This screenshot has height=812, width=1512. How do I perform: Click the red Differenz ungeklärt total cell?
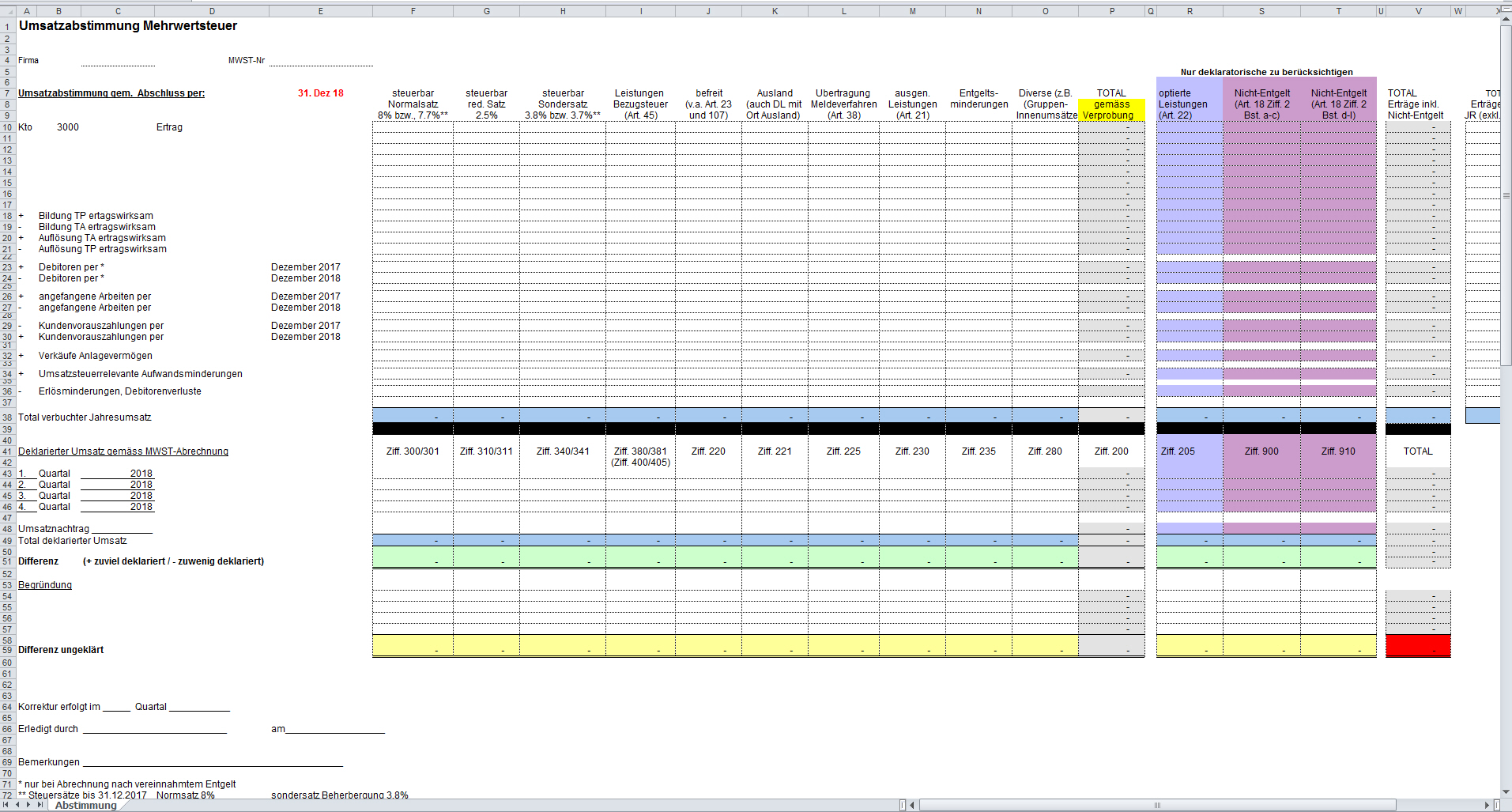[1418, 646]
